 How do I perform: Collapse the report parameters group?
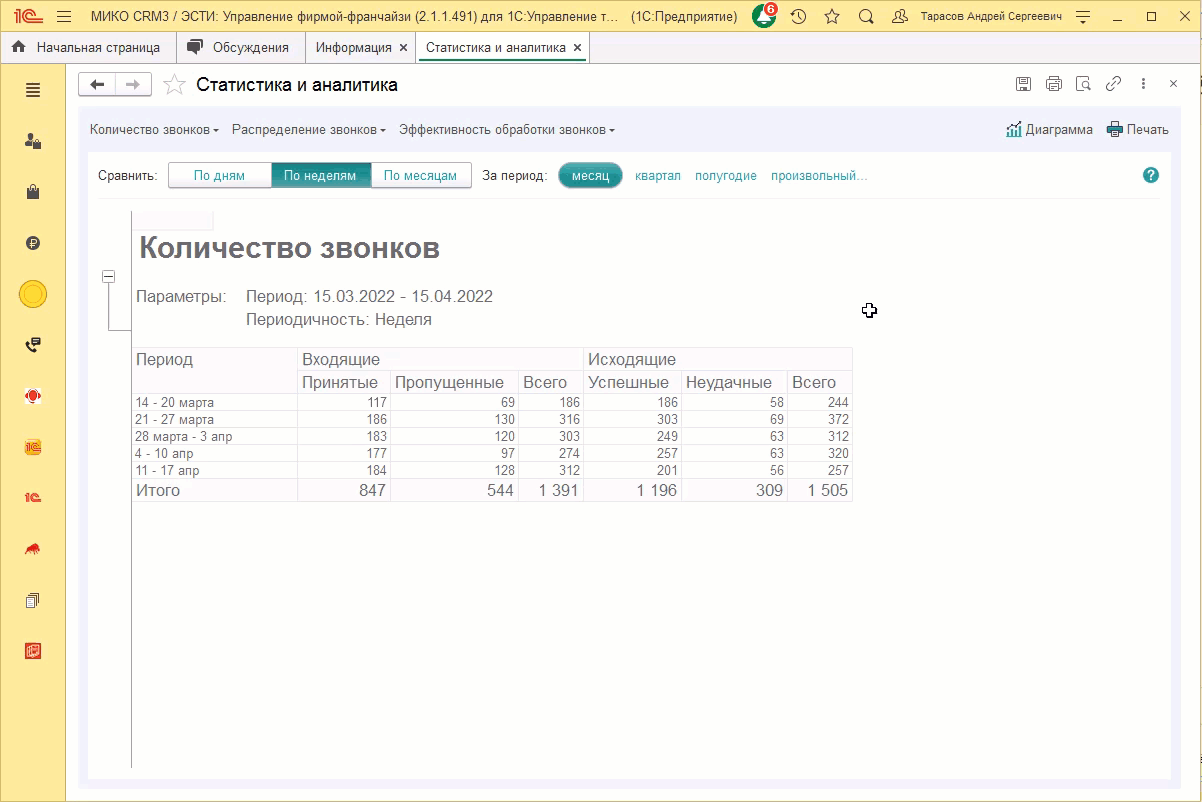pos(109,277)
